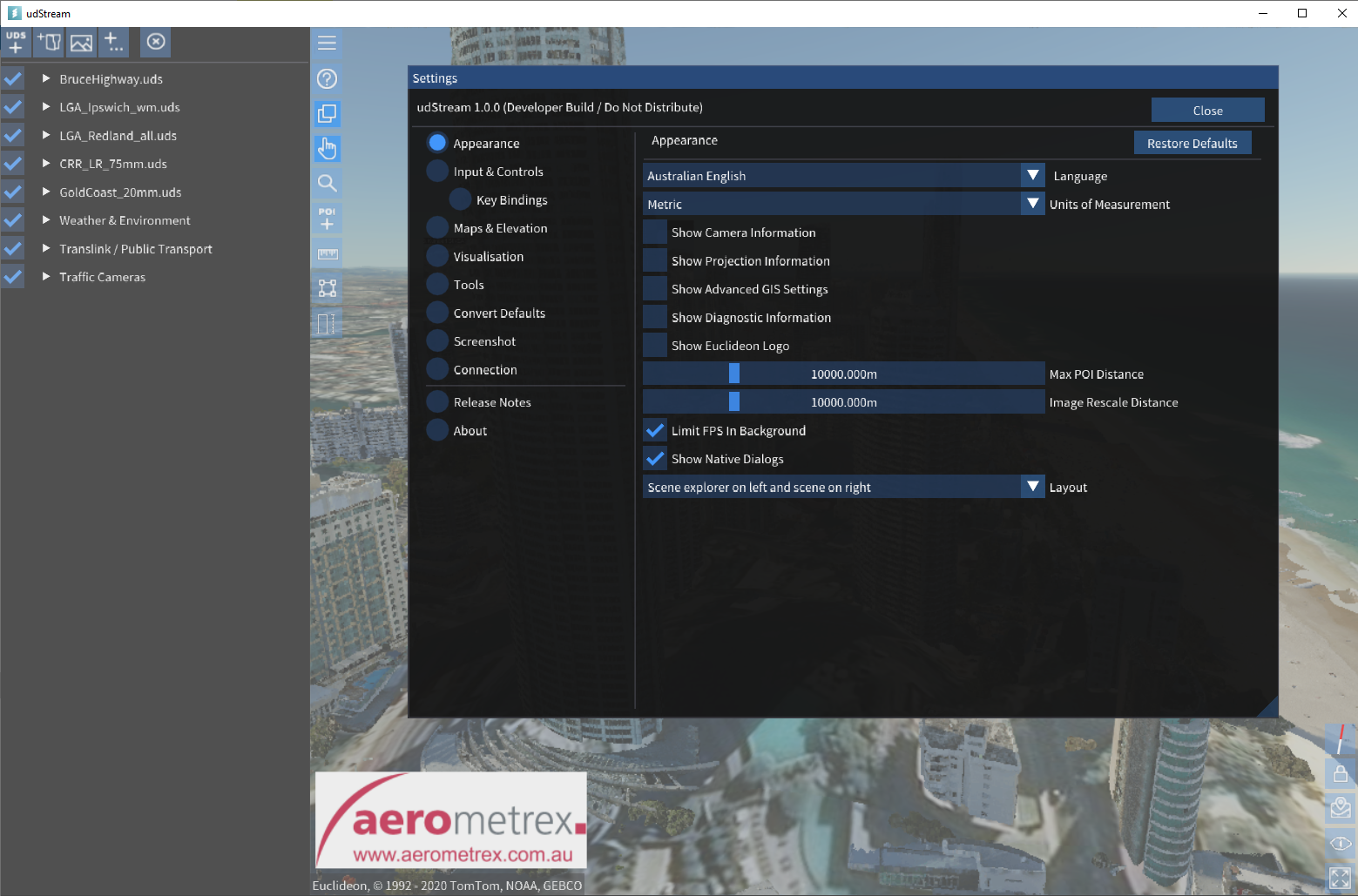Click the Image Rescale Distance slider
This screenshot has height=896, width=1358.
pyautogui.click(x=843, y=402)
